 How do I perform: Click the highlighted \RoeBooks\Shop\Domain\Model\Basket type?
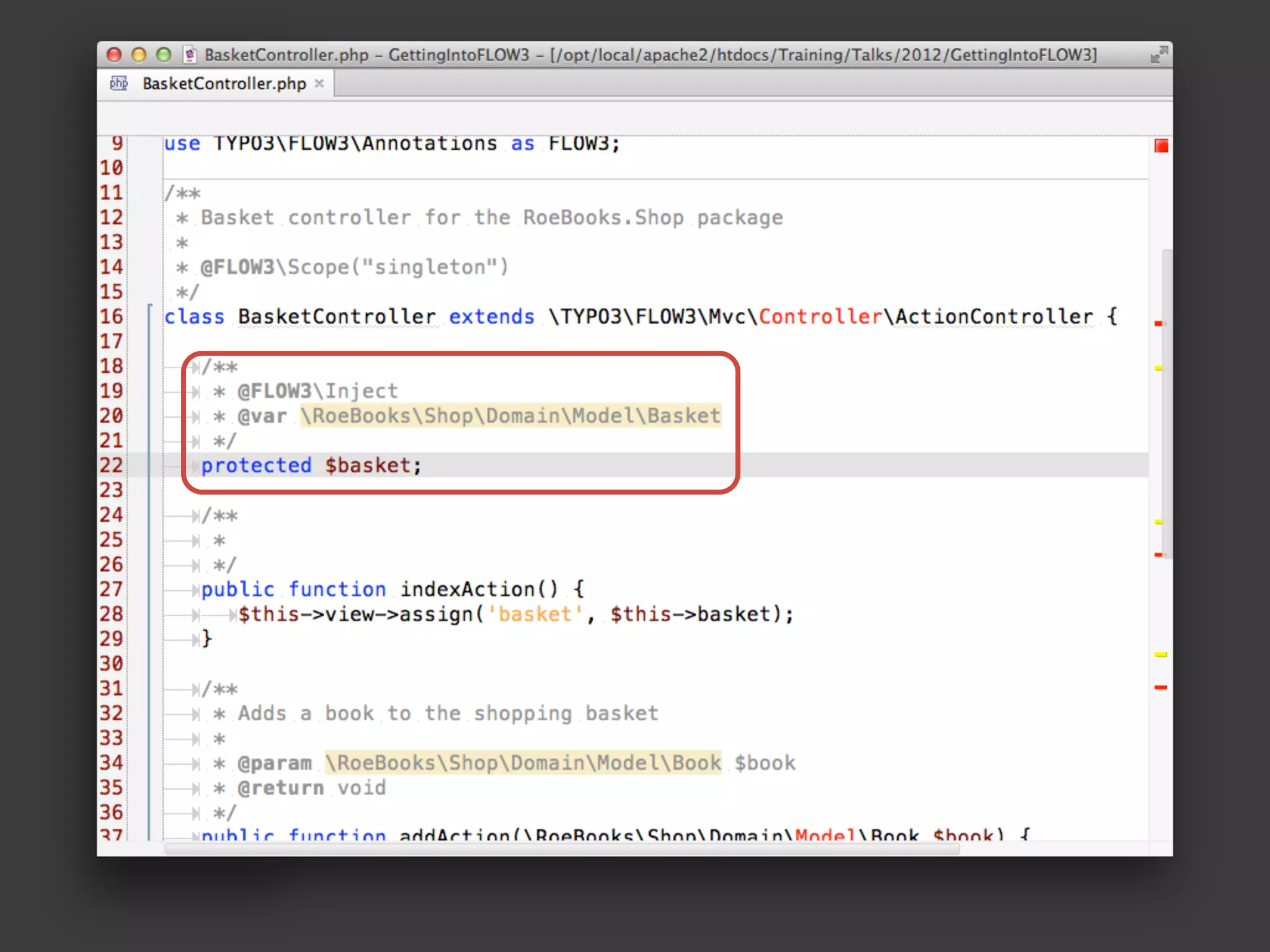click(510, 415)
